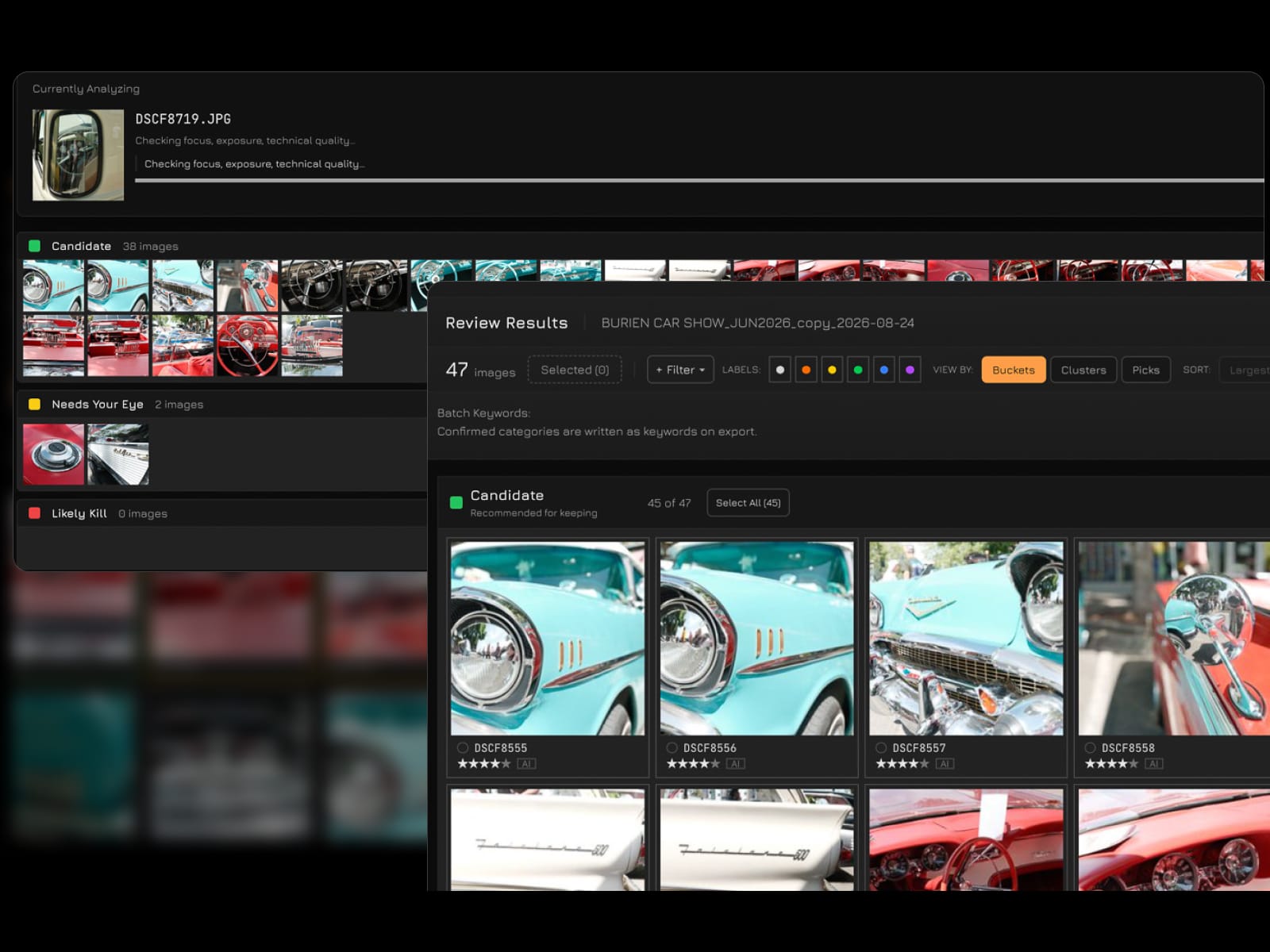
Task: Switch view to Picks
Action: 1145,370
